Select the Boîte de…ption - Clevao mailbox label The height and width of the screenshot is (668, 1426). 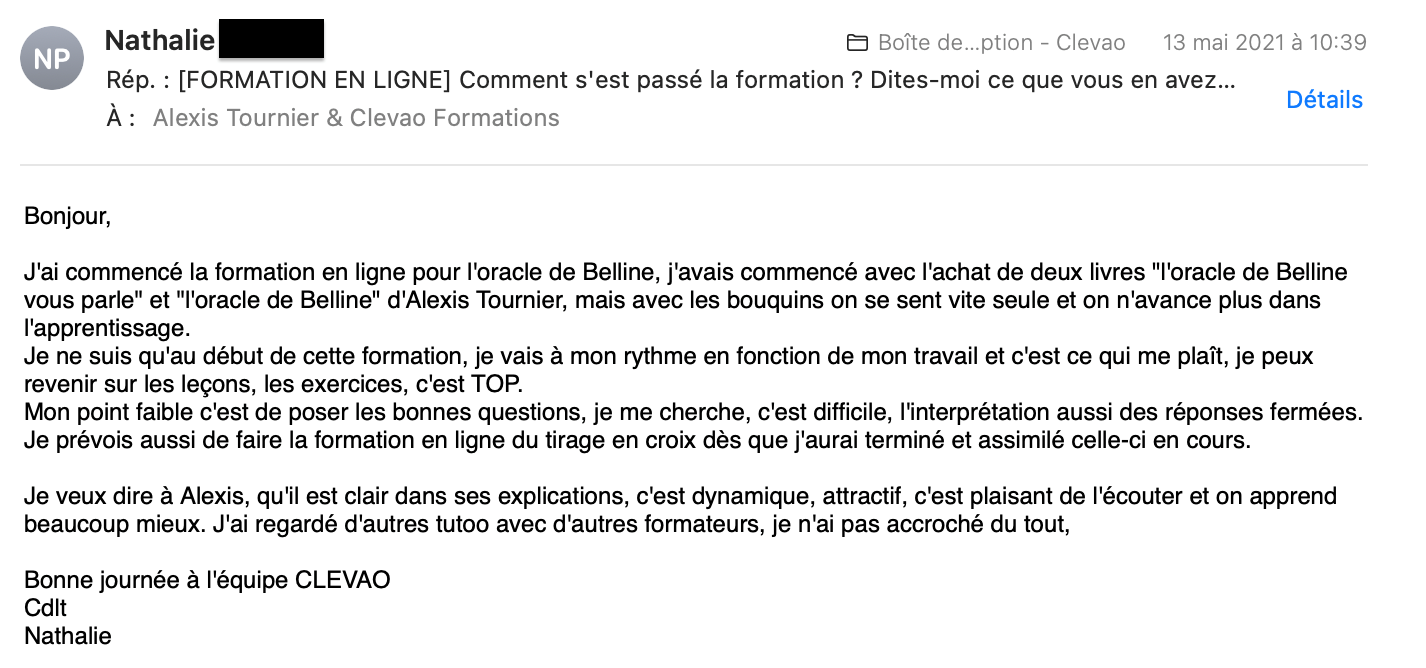coord(1001,43)
